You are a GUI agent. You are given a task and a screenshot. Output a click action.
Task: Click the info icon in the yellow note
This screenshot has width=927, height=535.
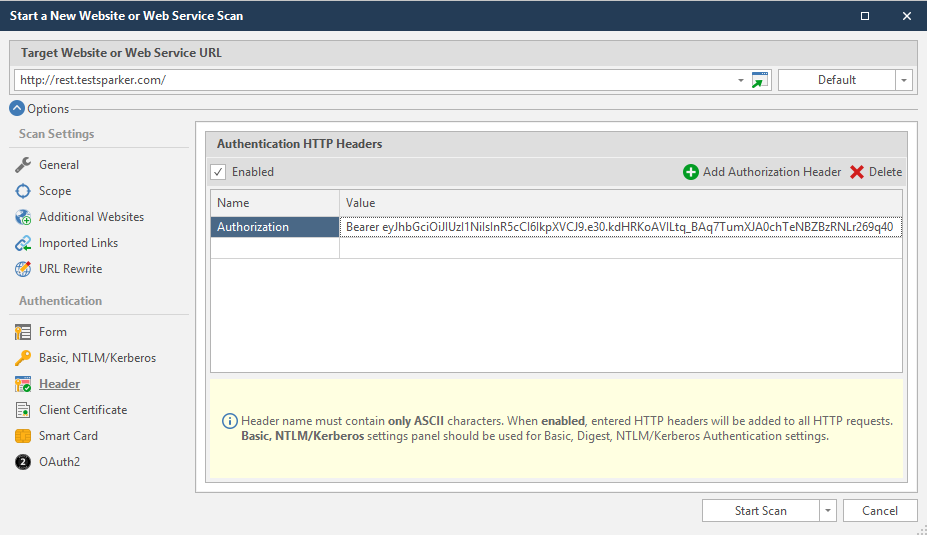point(230,421)
